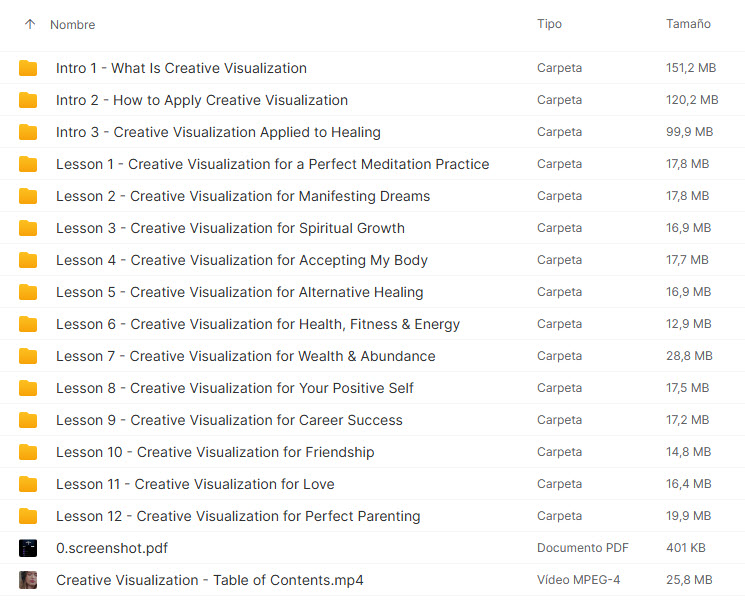
Task: Open Lesson 5 Alternative Healing folder
Action: [239, 292]
